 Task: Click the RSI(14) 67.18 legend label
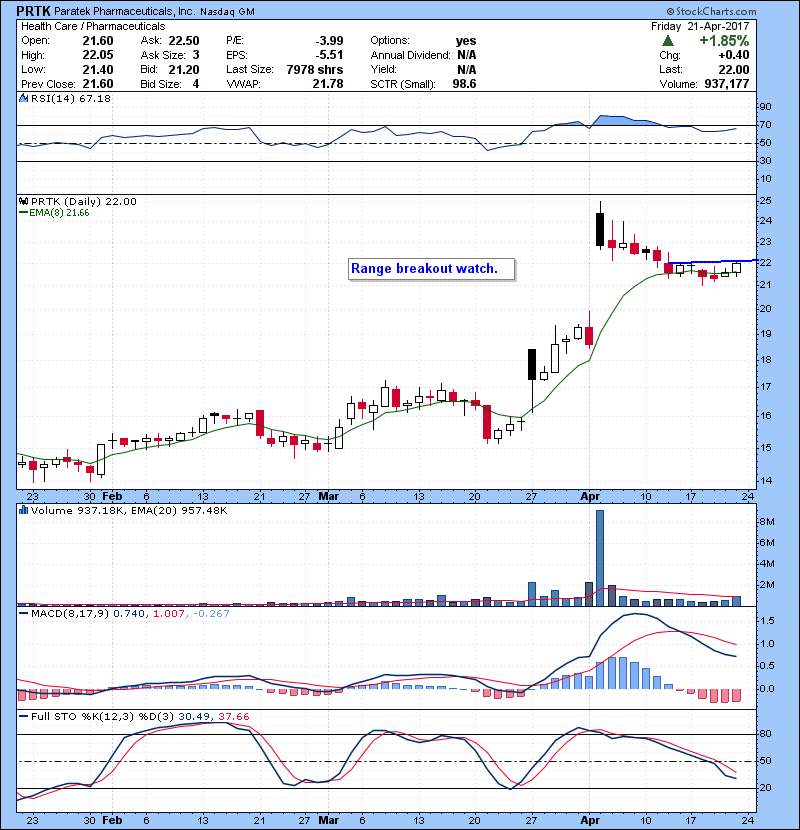(x=71, y=98)
